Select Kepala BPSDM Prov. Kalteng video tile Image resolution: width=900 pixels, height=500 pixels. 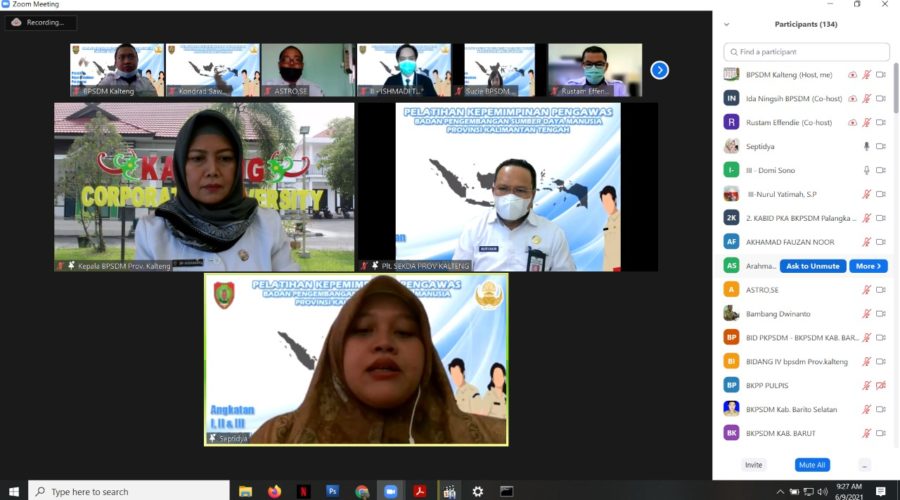coord(204,187)
